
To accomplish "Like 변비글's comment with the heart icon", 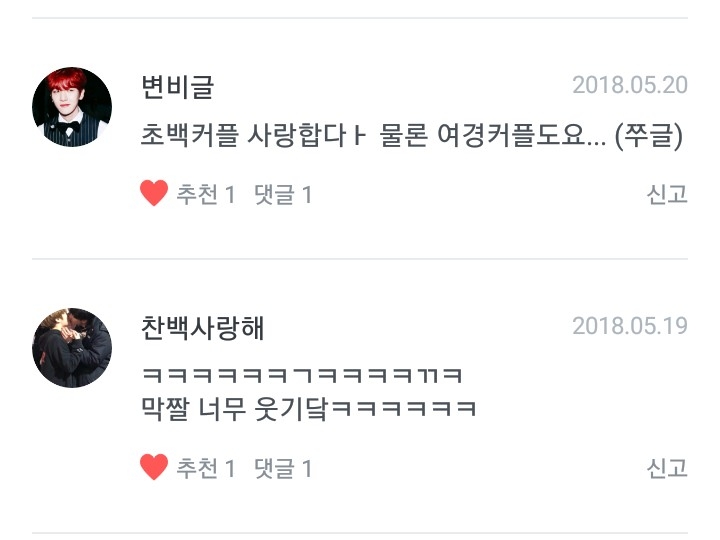I will point(154,193).
